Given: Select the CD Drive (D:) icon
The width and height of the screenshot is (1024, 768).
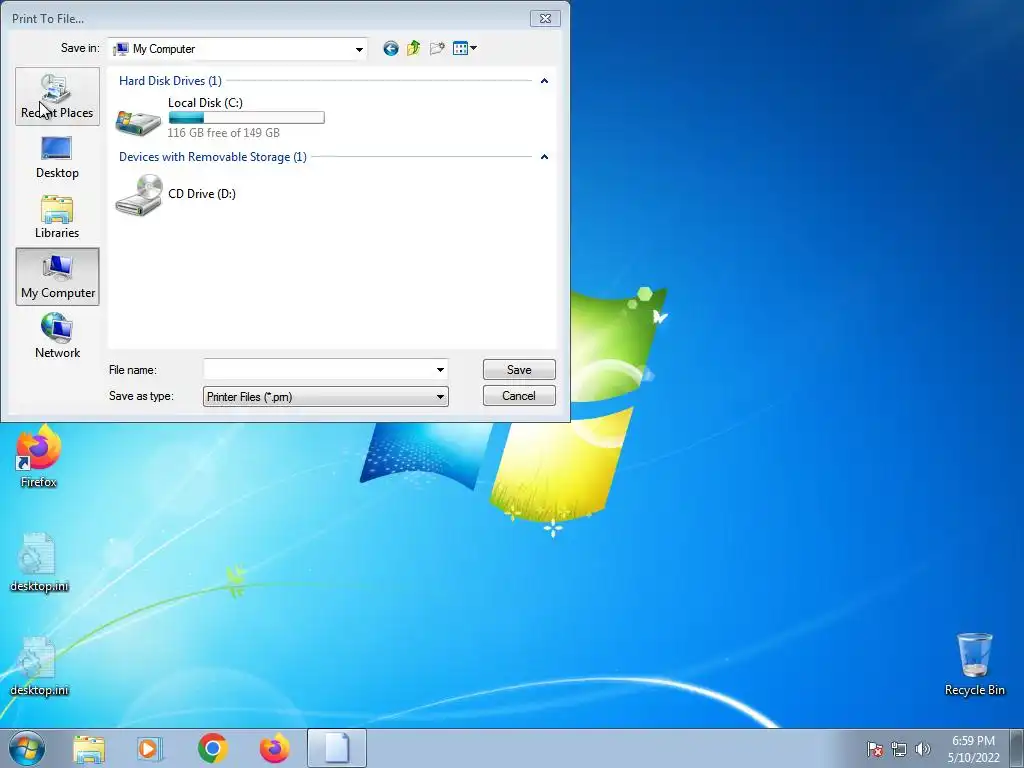Looking at the screenshot, I should [x=138, y=195].
